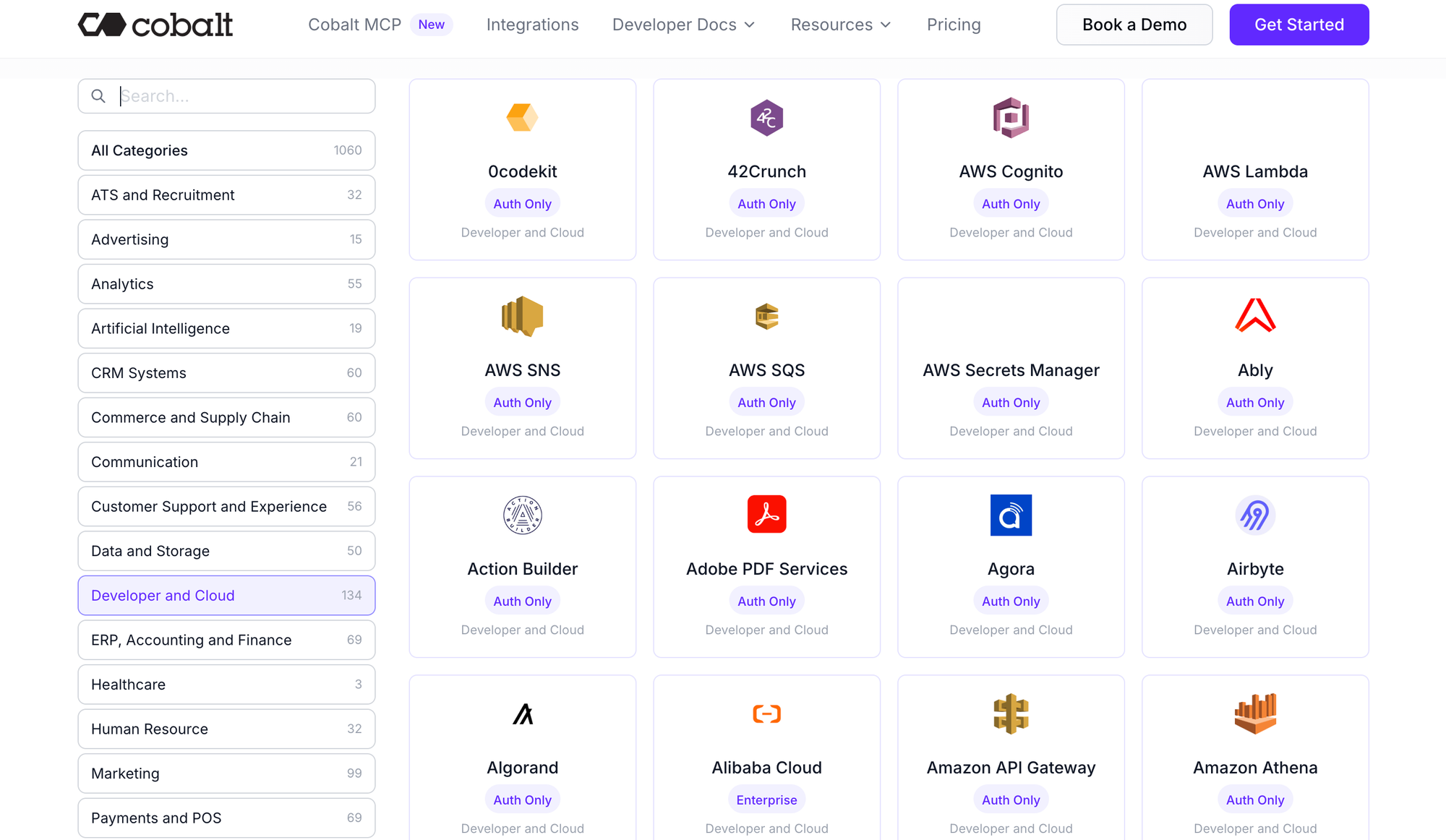This screenshot has width=1446, height=840.
Task: Select the Artificial Intelligence category
Action: [x=226, y=328]
